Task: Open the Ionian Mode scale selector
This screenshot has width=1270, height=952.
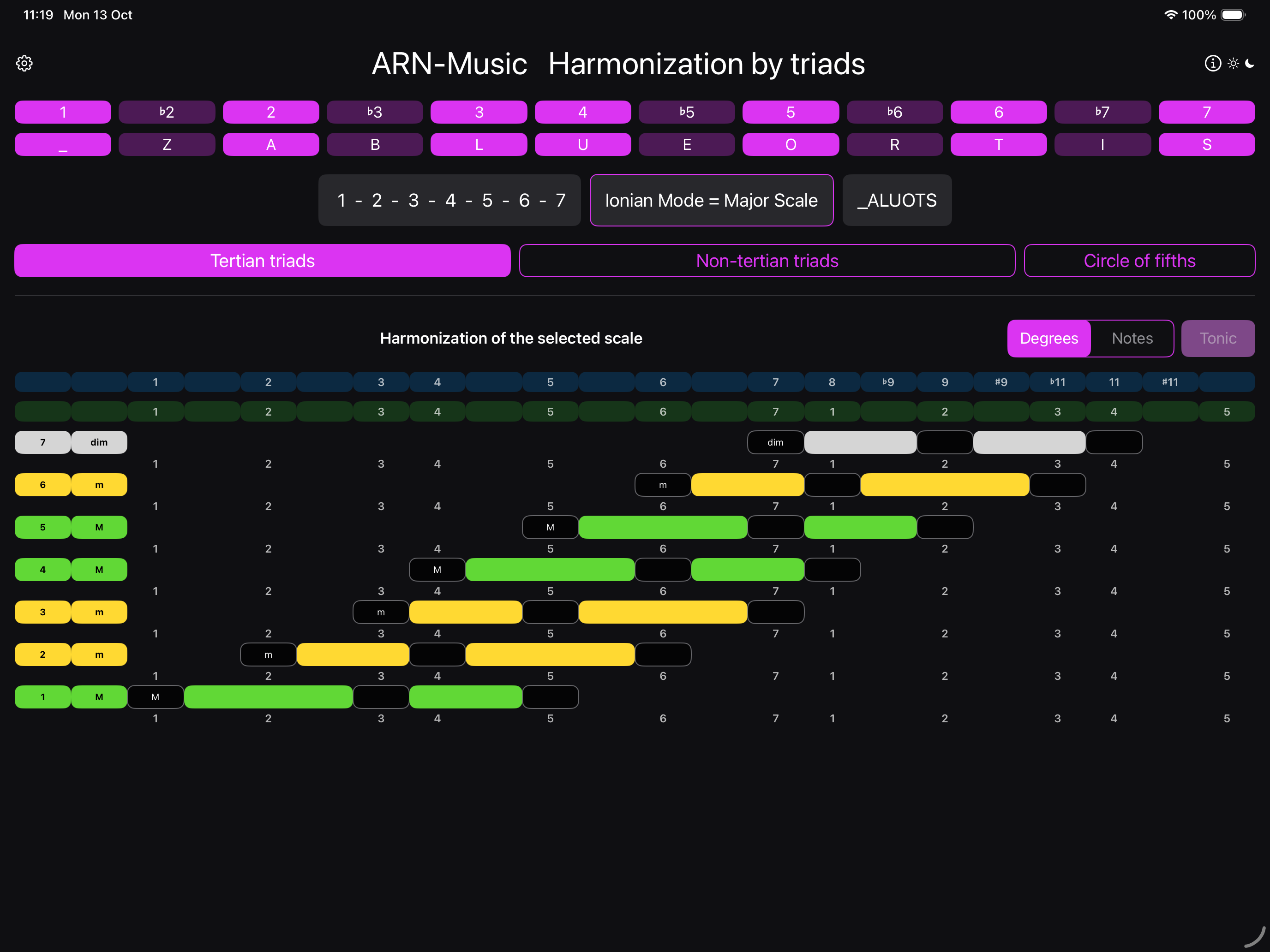Action: pos(711,200)
